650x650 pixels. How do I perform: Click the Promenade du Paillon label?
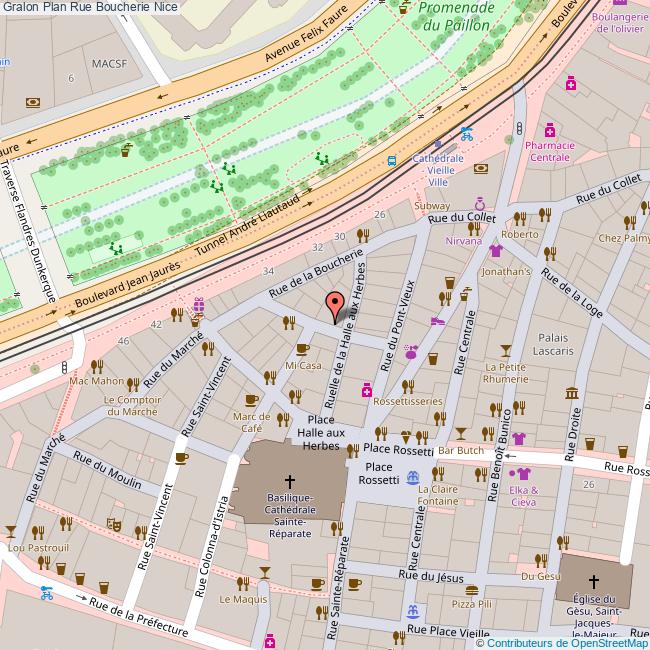pos(456,16)
